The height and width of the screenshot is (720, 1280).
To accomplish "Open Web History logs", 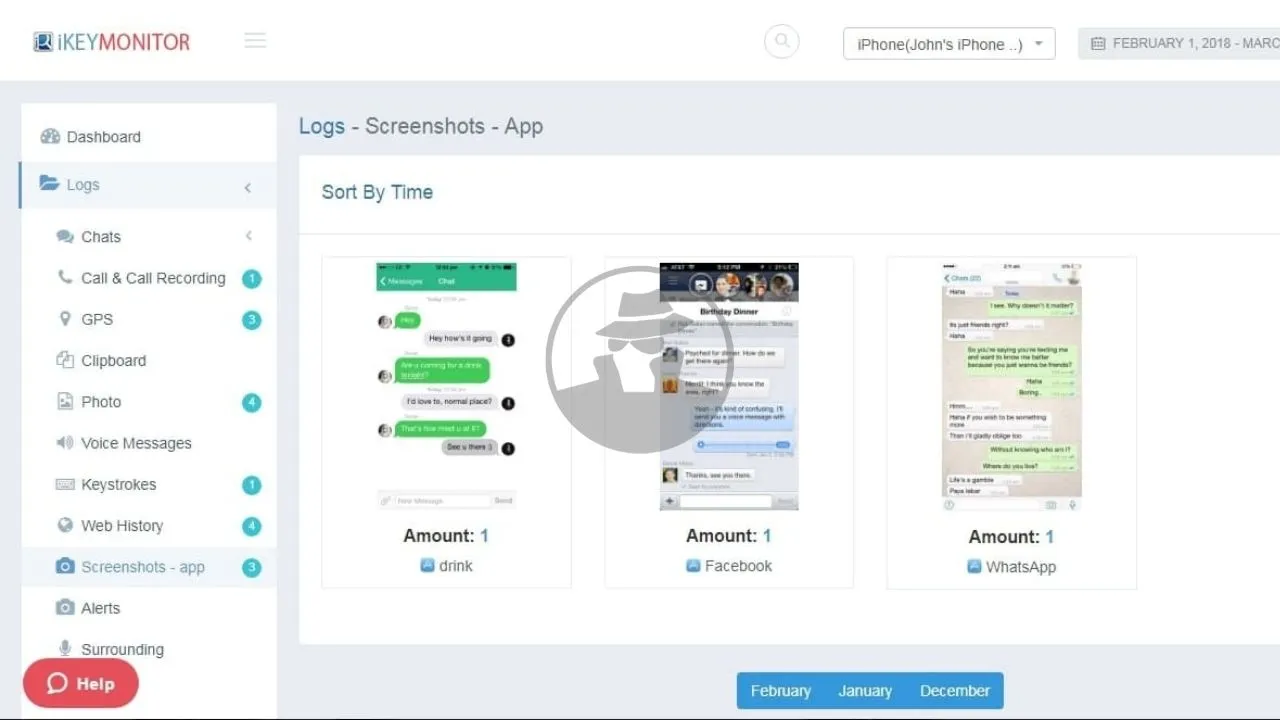I will click(x=122, y=526).
